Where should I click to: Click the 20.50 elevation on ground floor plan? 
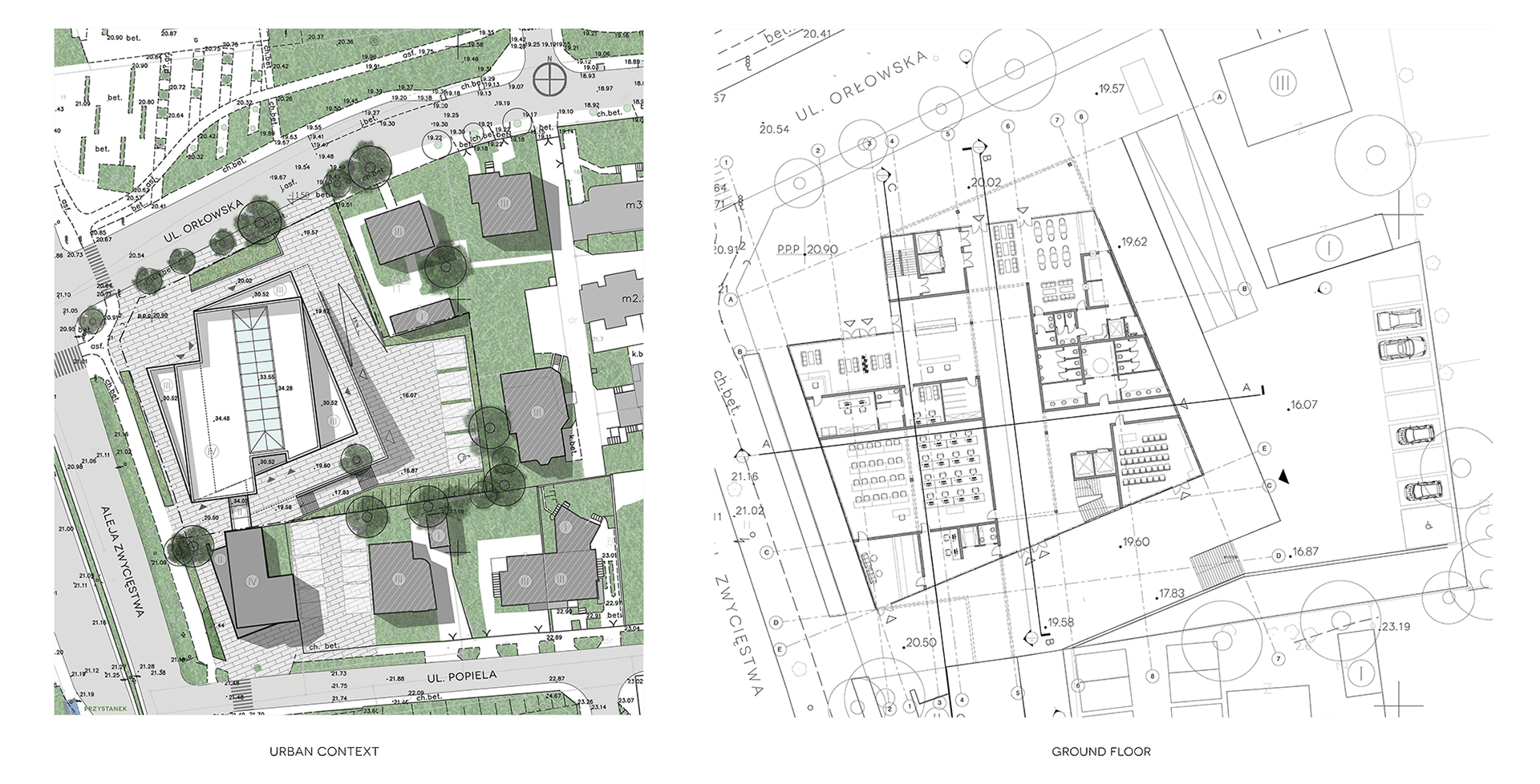pyautogui.click(x=919, y=643)
